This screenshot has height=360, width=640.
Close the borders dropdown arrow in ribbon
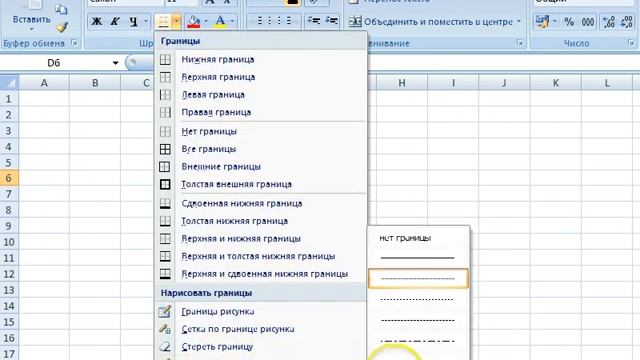[176, 21]
